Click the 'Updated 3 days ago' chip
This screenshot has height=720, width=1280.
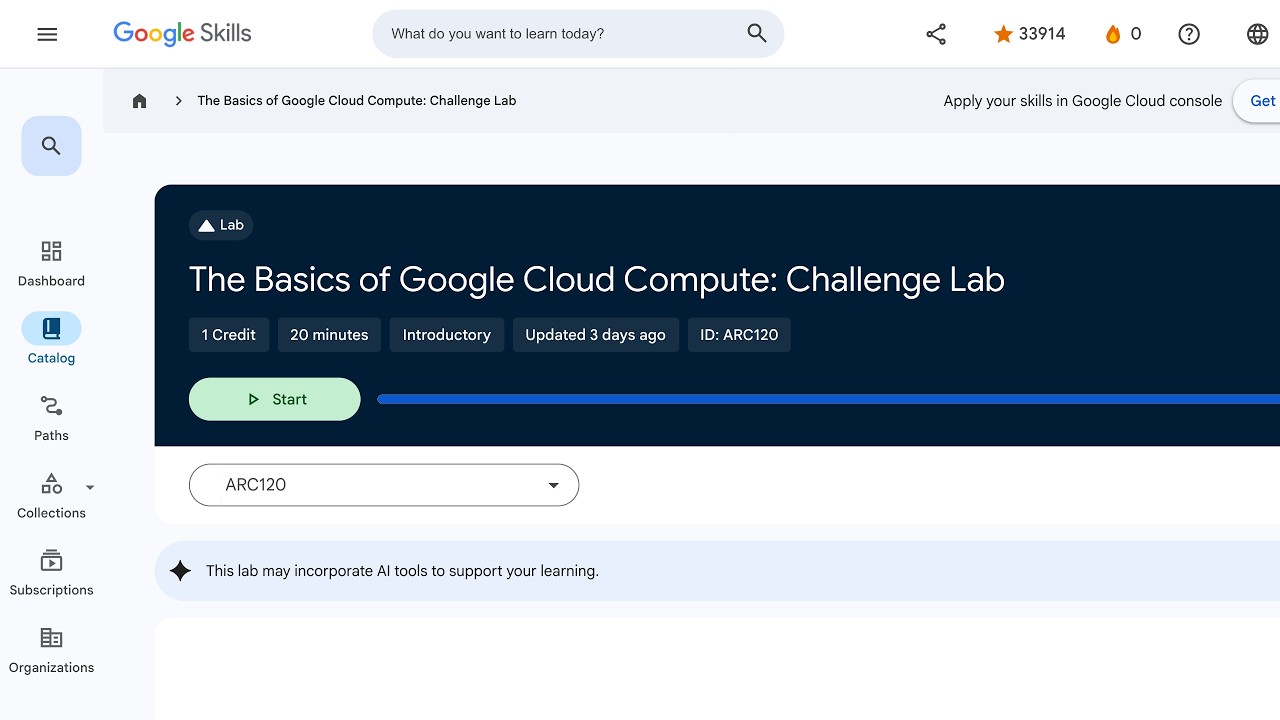tap(595, 335)
